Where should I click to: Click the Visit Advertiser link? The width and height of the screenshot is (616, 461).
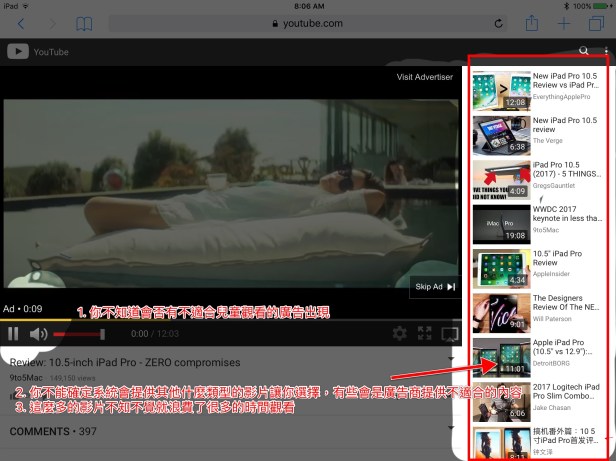point(424,77)
